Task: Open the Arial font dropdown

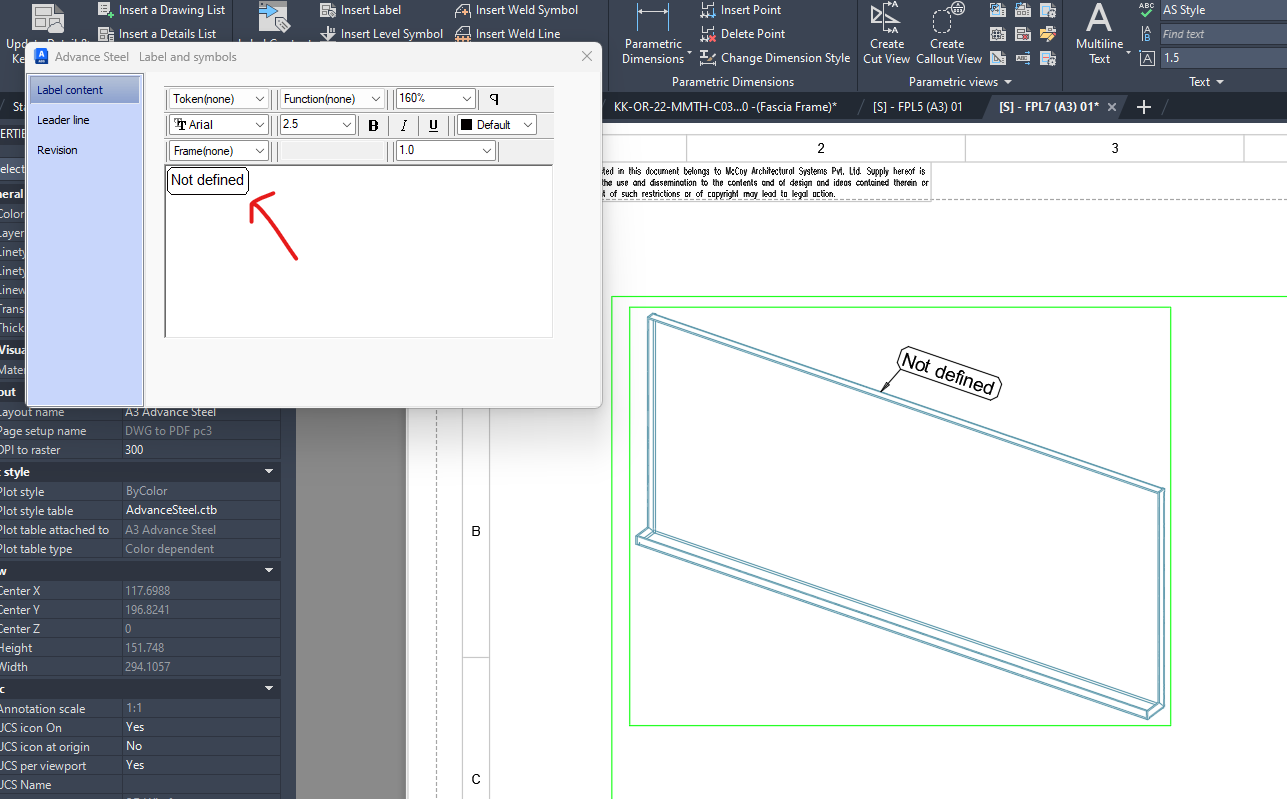Action: click(x=219, y=125)
